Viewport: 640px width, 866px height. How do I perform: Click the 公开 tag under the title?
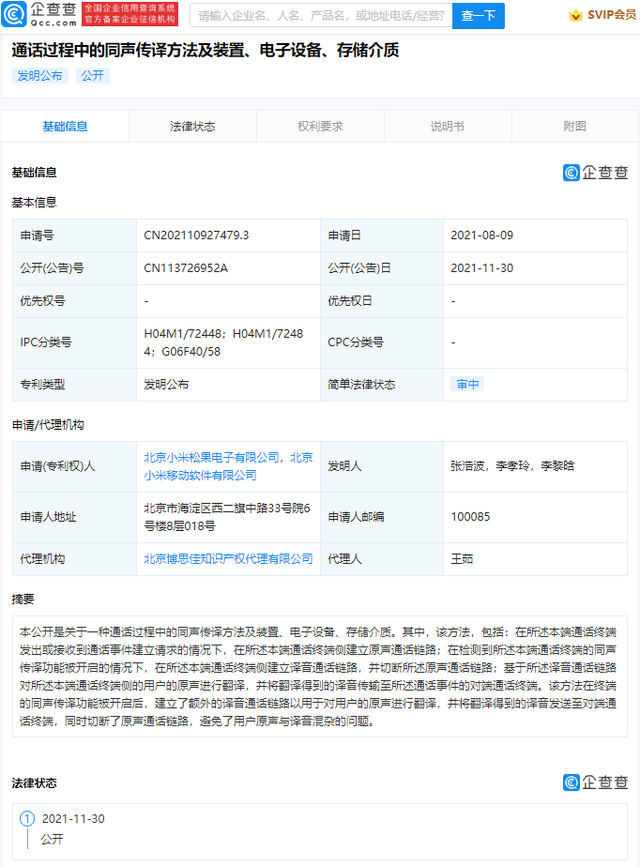92,76
